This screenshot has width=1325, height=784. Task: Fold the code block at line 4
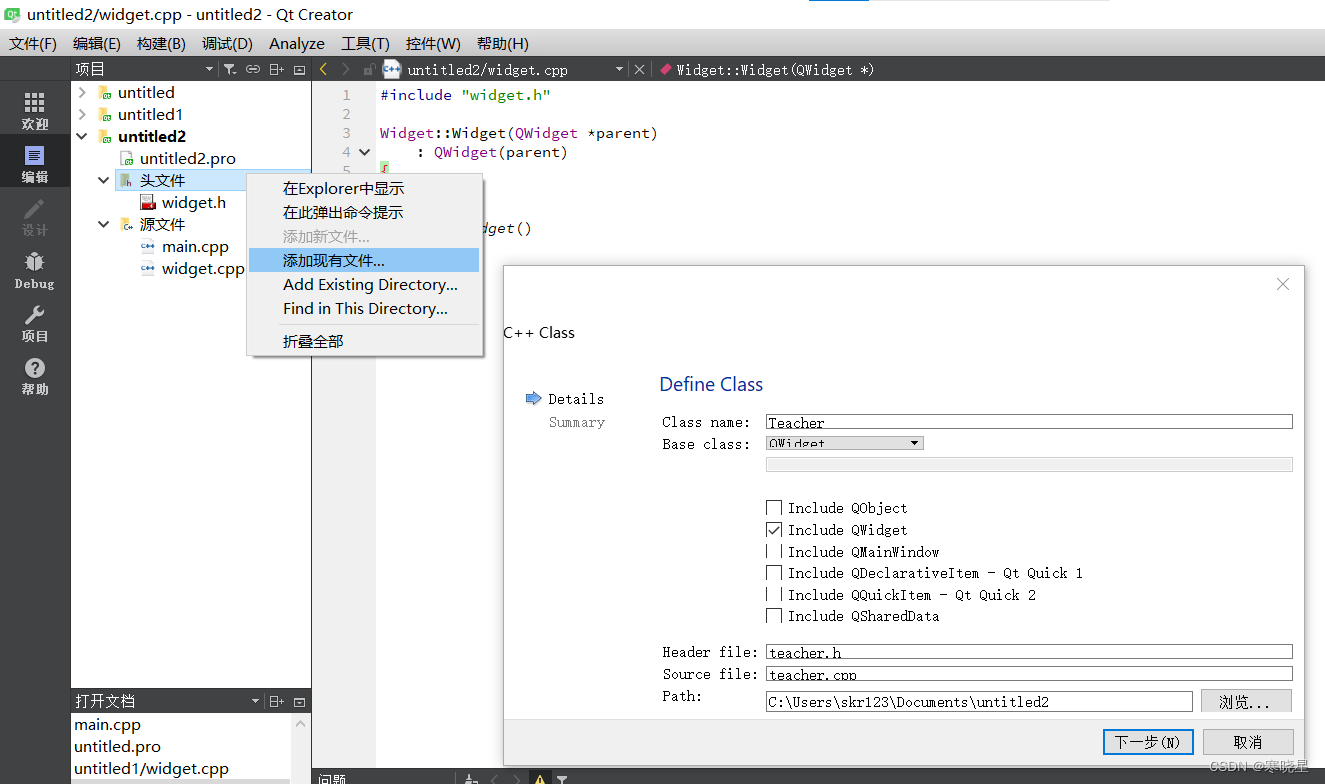click(365, 152)
